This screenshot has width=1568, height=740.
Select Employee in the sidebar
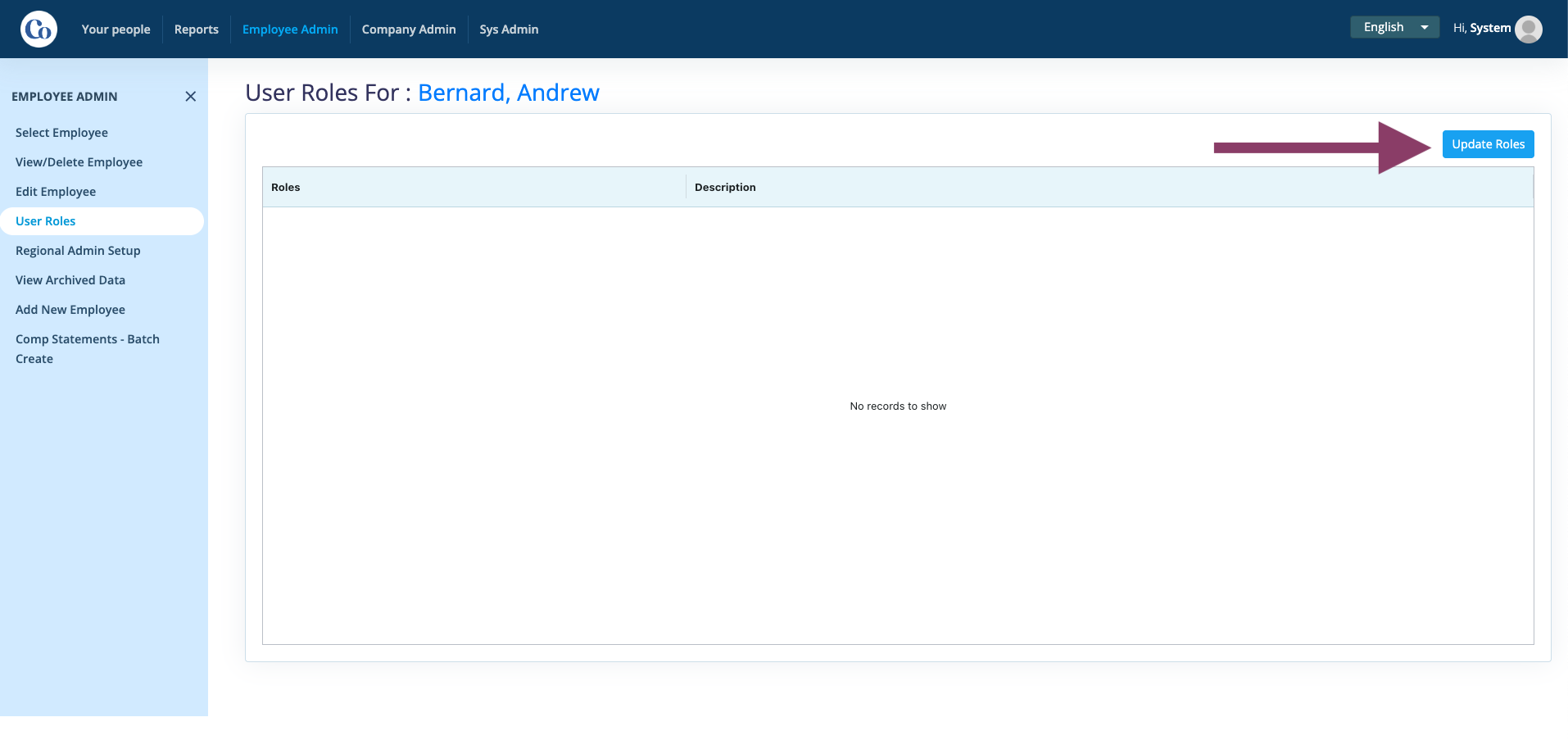(61, 133)
